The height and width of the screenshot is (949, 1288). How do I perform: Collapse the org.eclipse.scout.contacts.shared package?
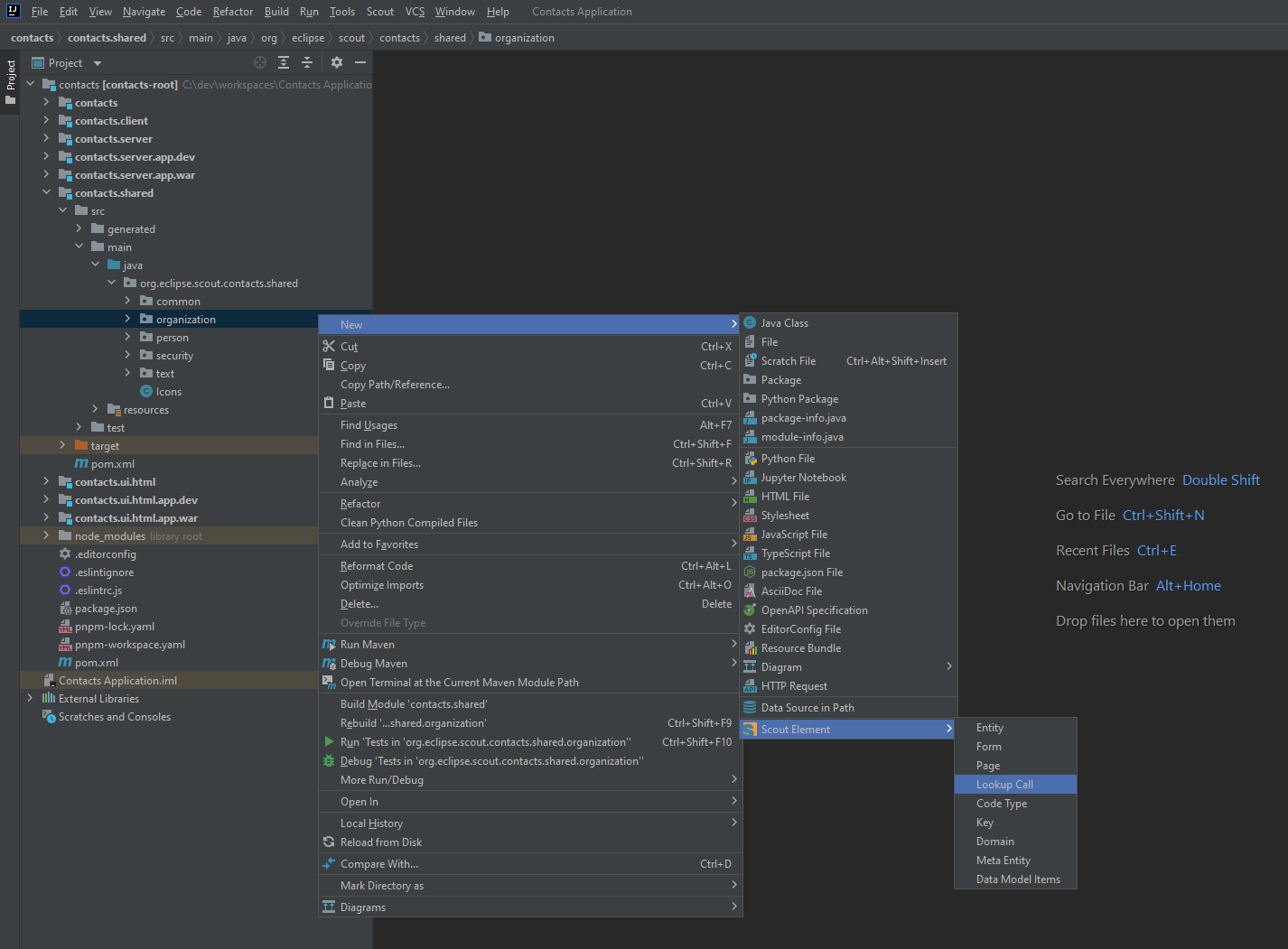111,283
